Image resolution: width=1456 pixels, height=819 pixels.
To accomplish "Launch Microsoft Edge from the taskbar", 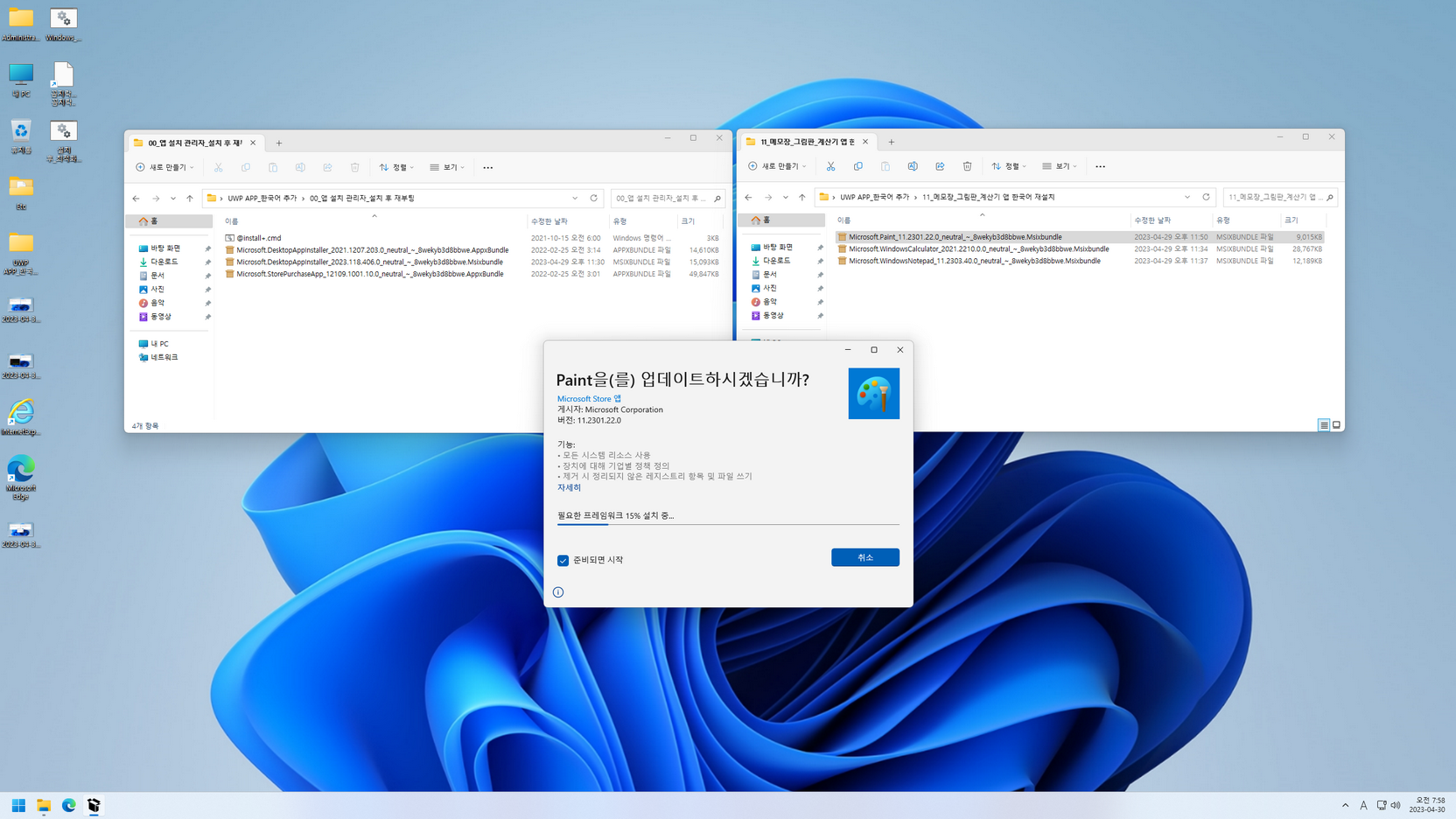I will coord(69,805).
